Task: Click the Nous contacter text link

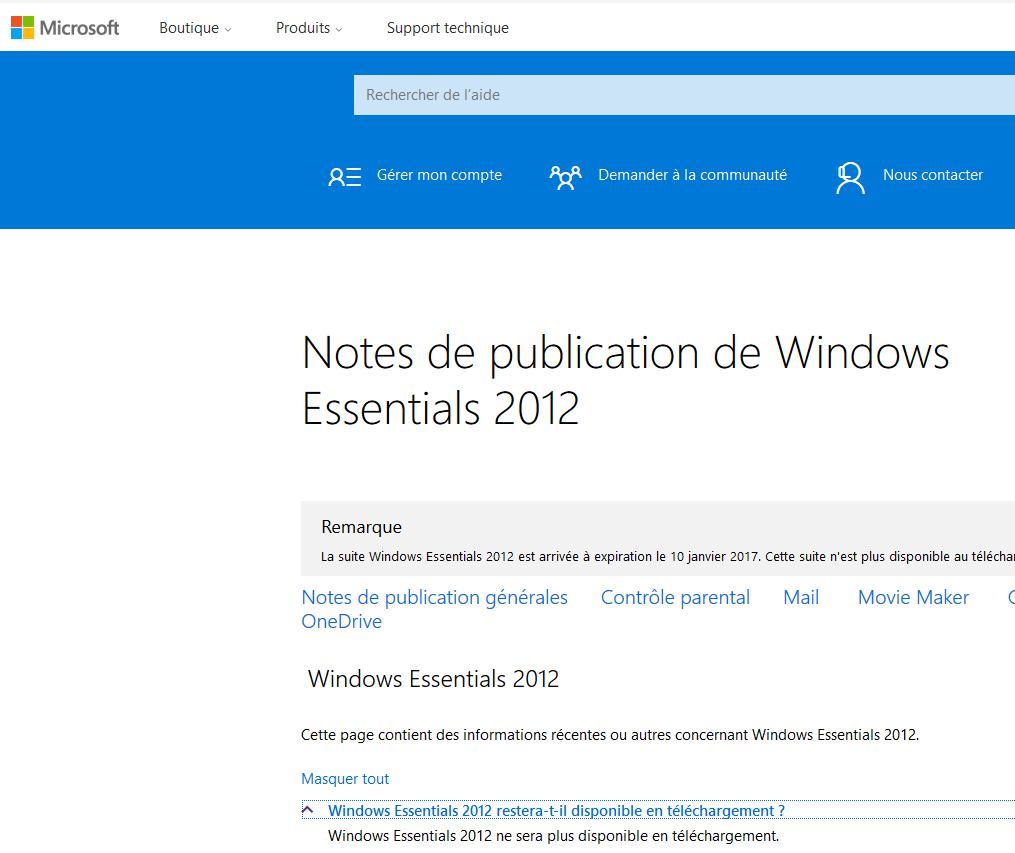Action: point(932,175)
